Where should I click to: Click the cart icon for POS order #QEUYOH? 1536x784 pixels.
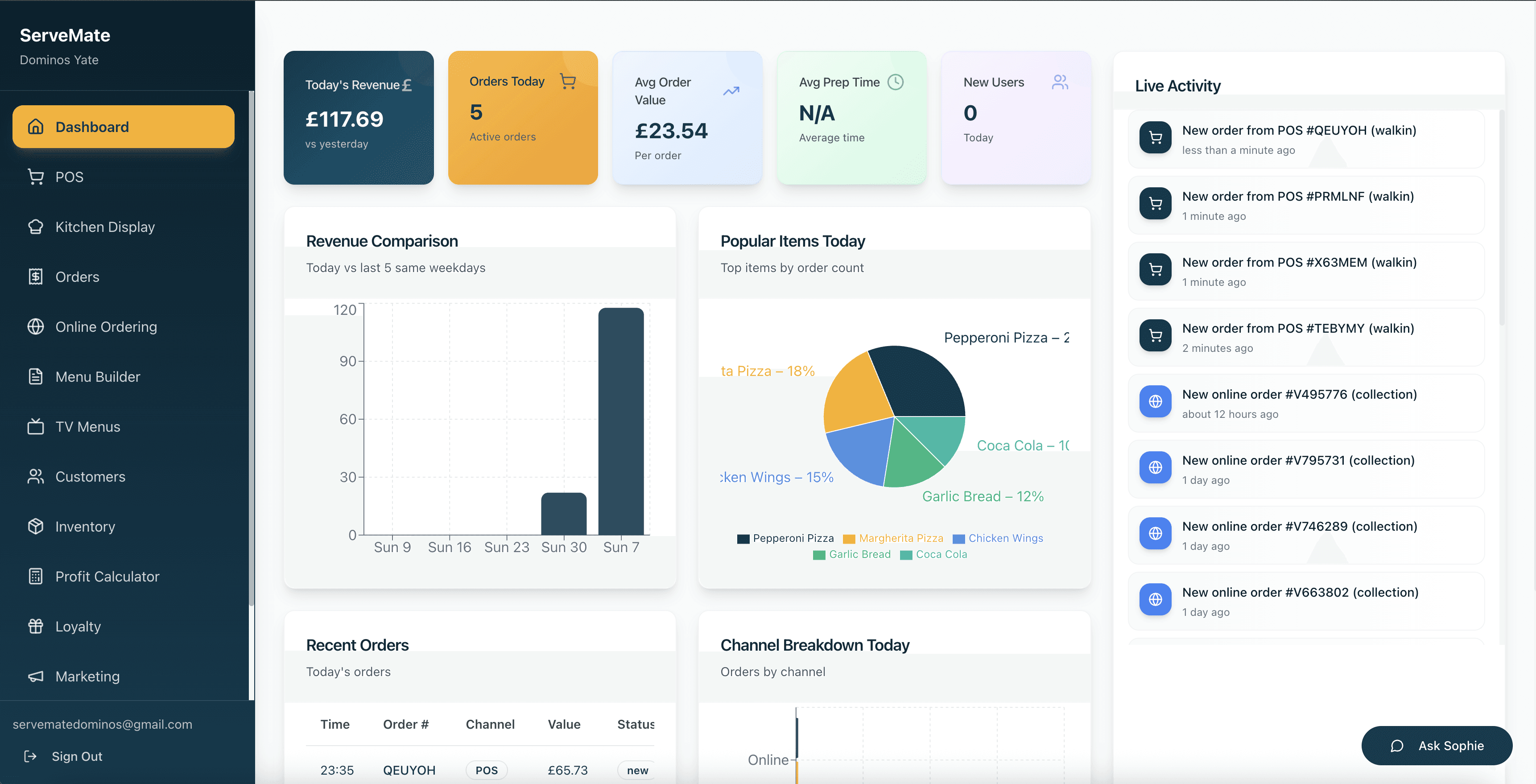pyautogui.click(x=1155, y=138)
